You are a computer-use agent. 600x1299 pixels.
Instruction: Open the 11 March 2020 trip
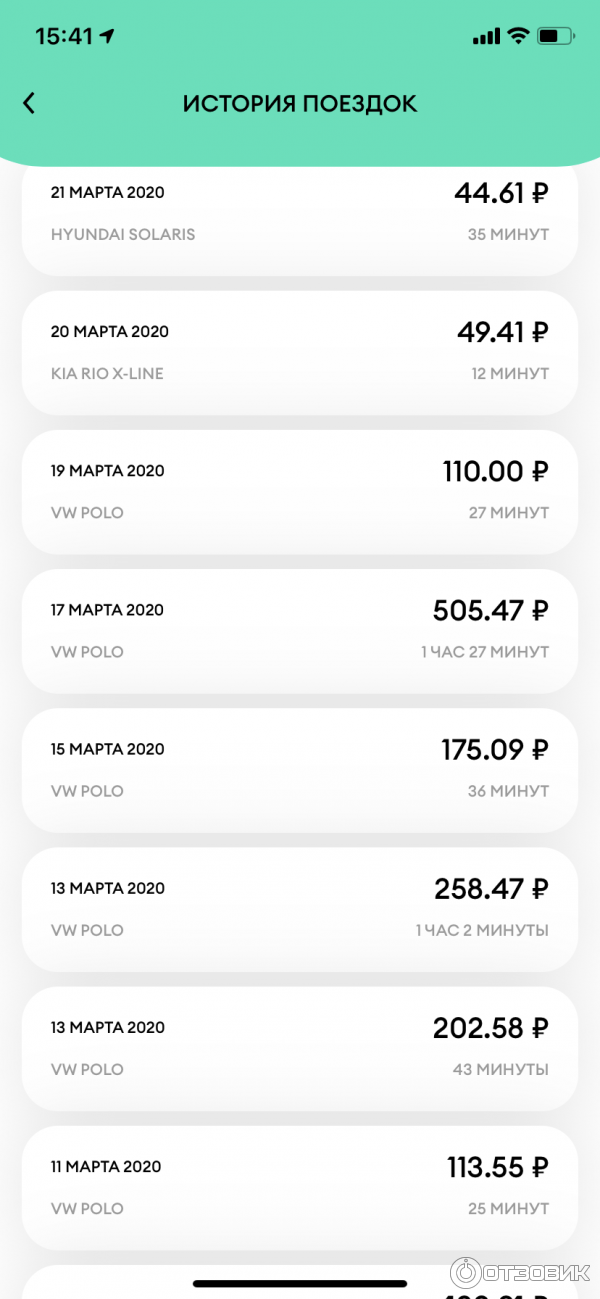point(300,1186)
